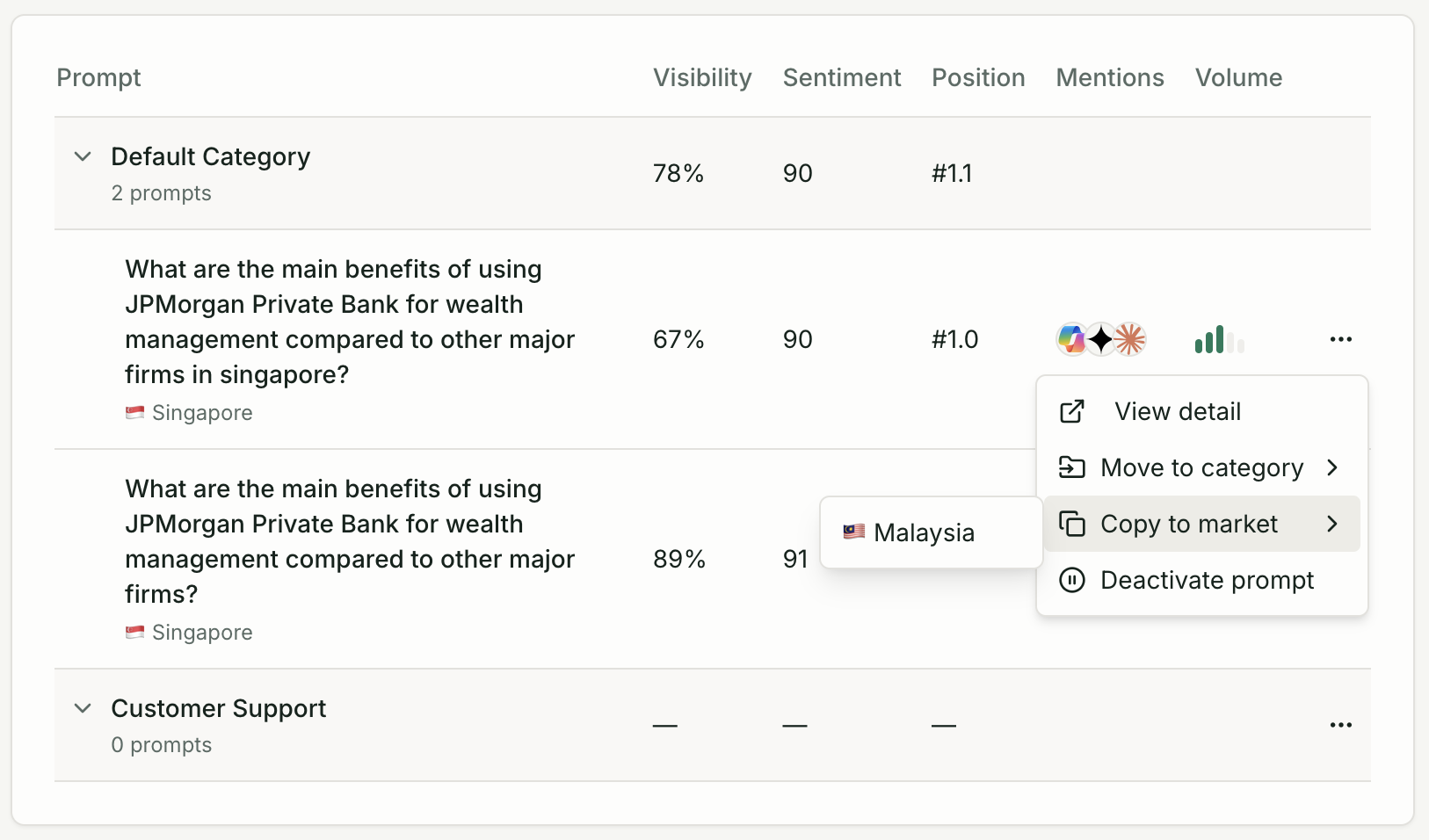Viewport: 1429px width, 840px height.
Task: Click the 78% visibility value
Action: pos(678,173)
